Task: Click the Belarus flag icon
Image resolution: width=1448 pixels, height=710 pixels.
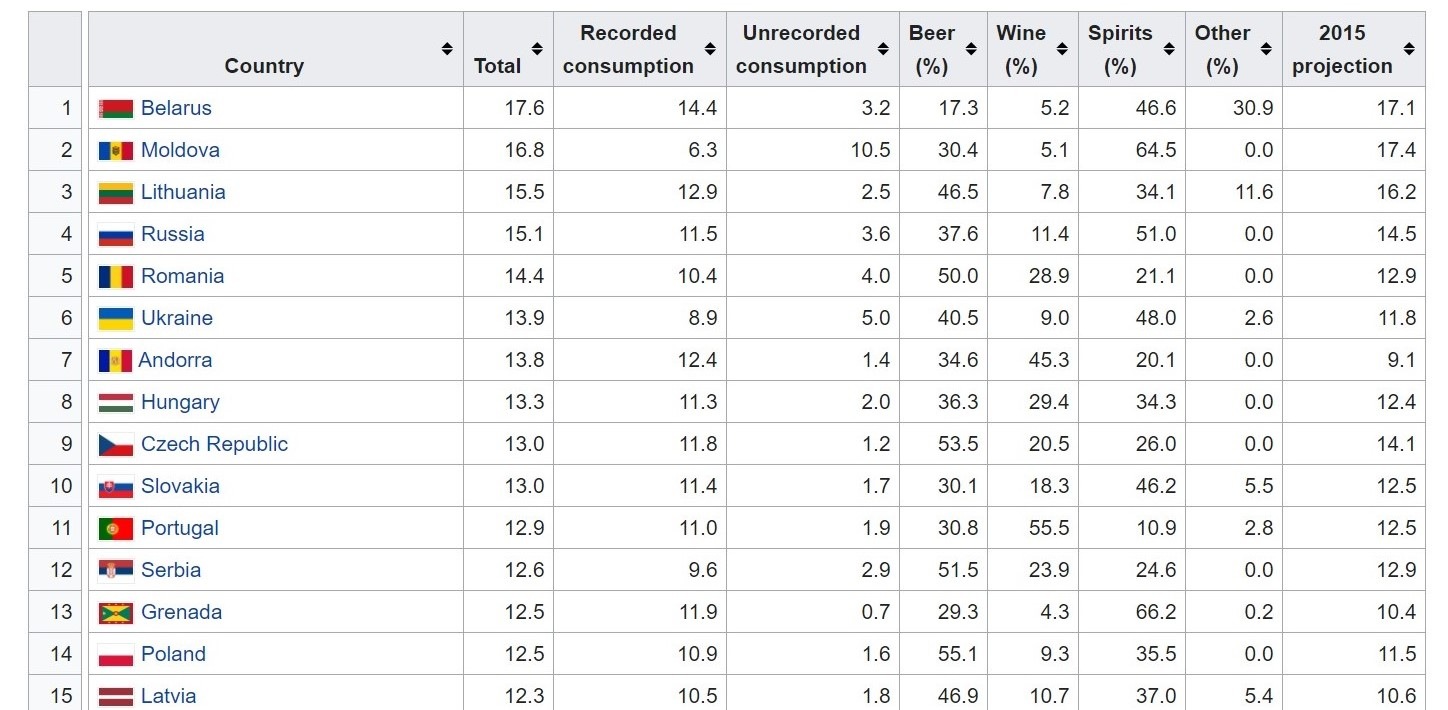Action: pos(116,109)
